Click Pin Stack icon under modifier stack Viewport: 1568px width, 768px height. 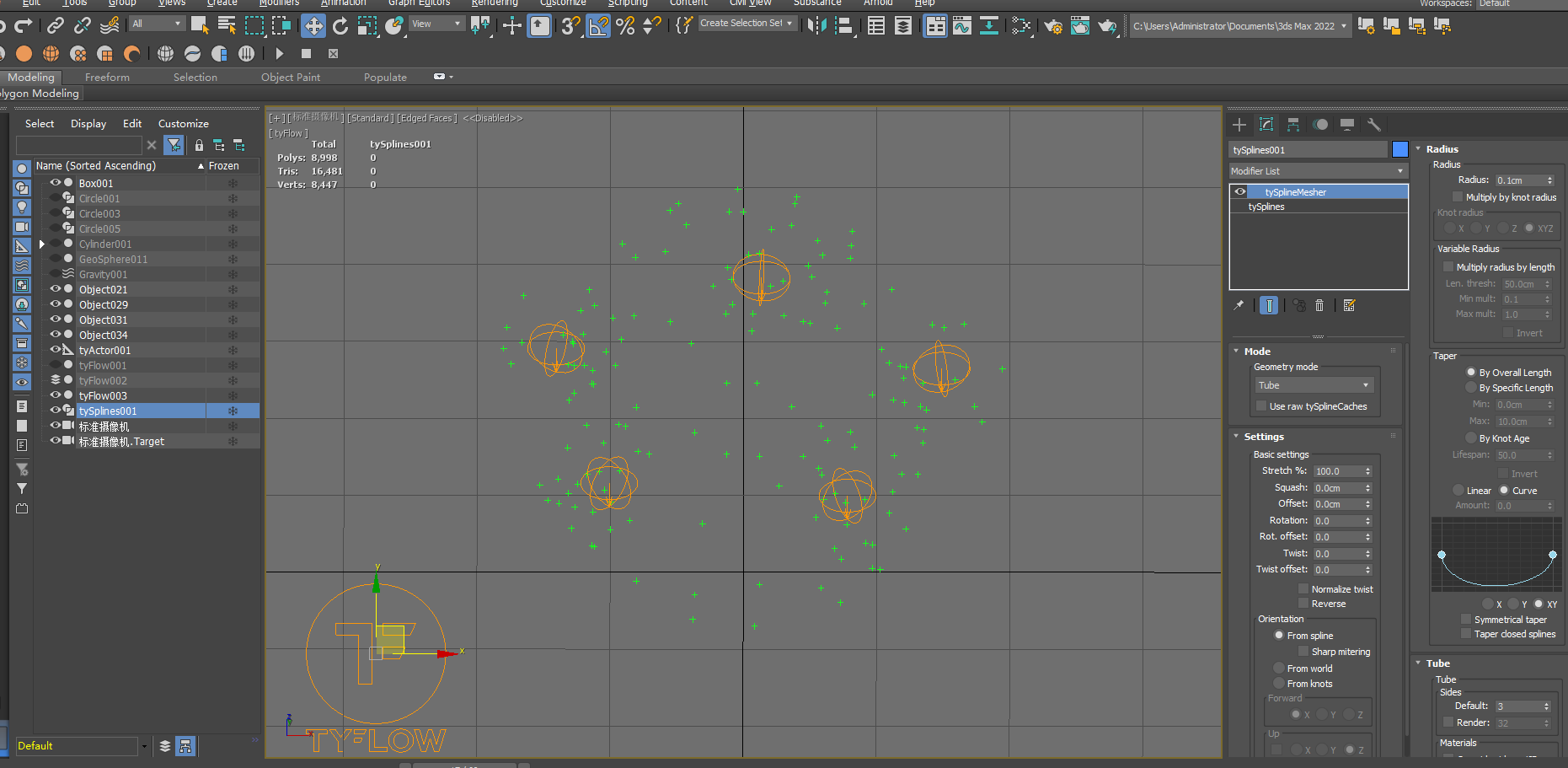(x=1239, y=305)
